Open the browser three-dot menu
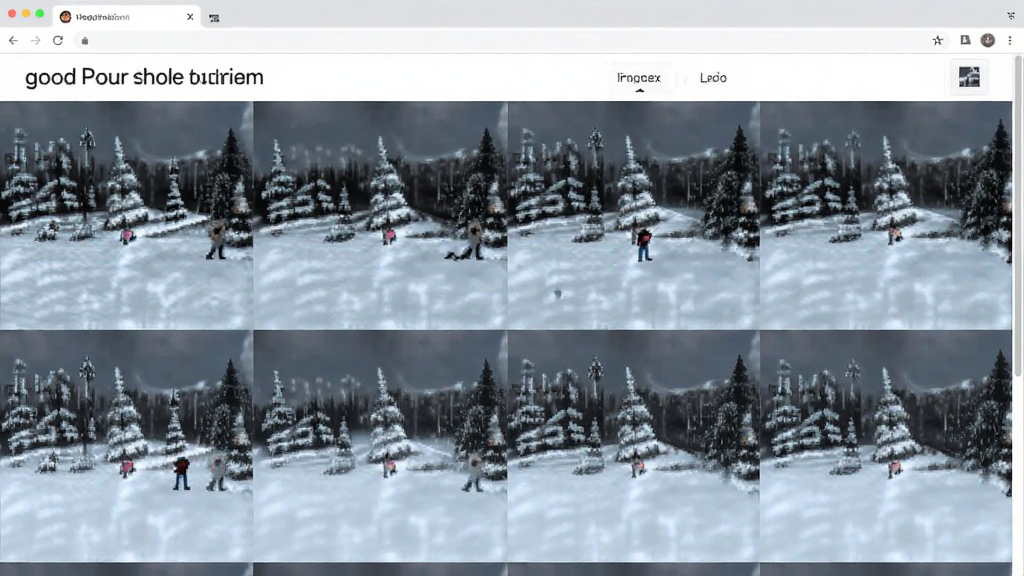Screen dimensions: 1024x576 pyautogui.click(x=1010, y=40)
